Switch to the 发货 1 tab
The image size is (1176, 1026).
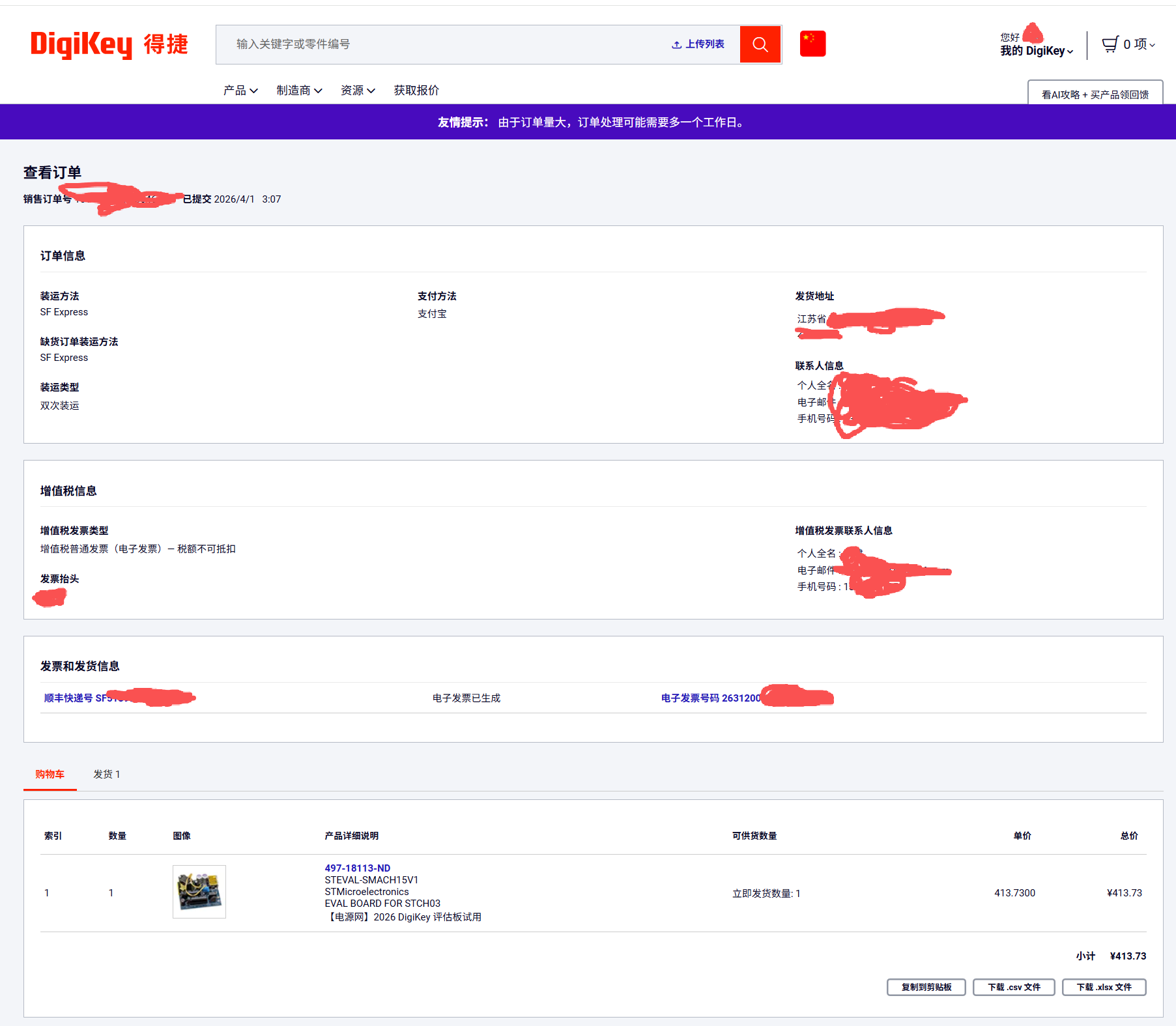pos(107,774)
